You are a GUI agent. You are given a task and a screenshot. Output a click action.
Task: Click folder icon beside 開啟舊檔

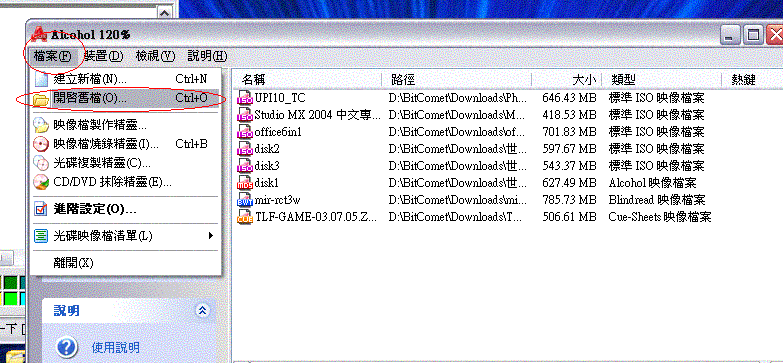tap(40, 99)
